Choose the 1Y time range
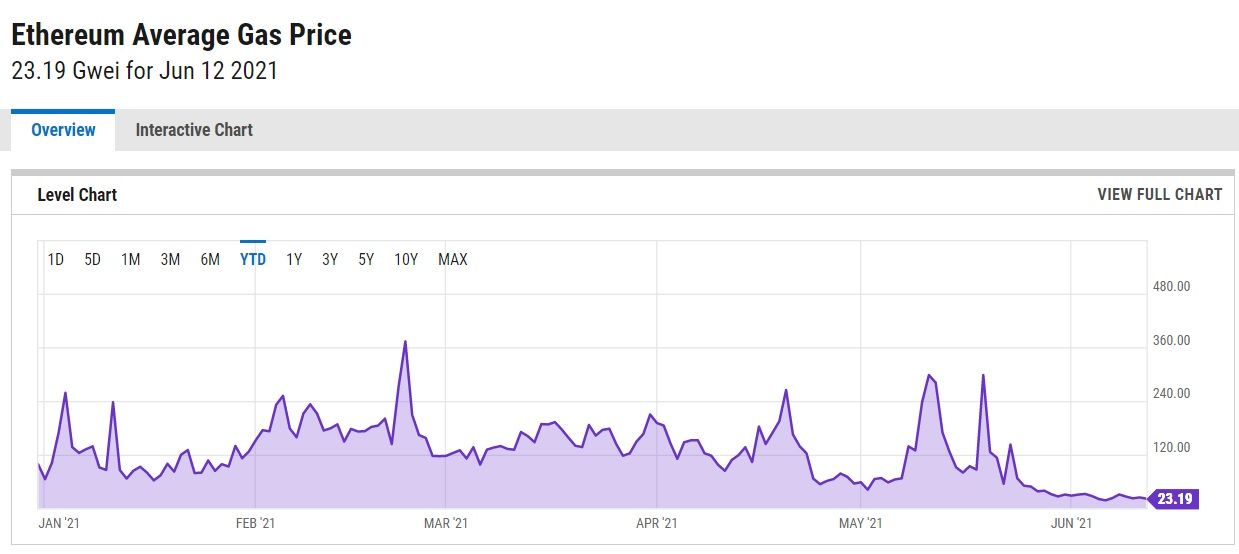Screen dimensions: 1239x554 point(294,259)
